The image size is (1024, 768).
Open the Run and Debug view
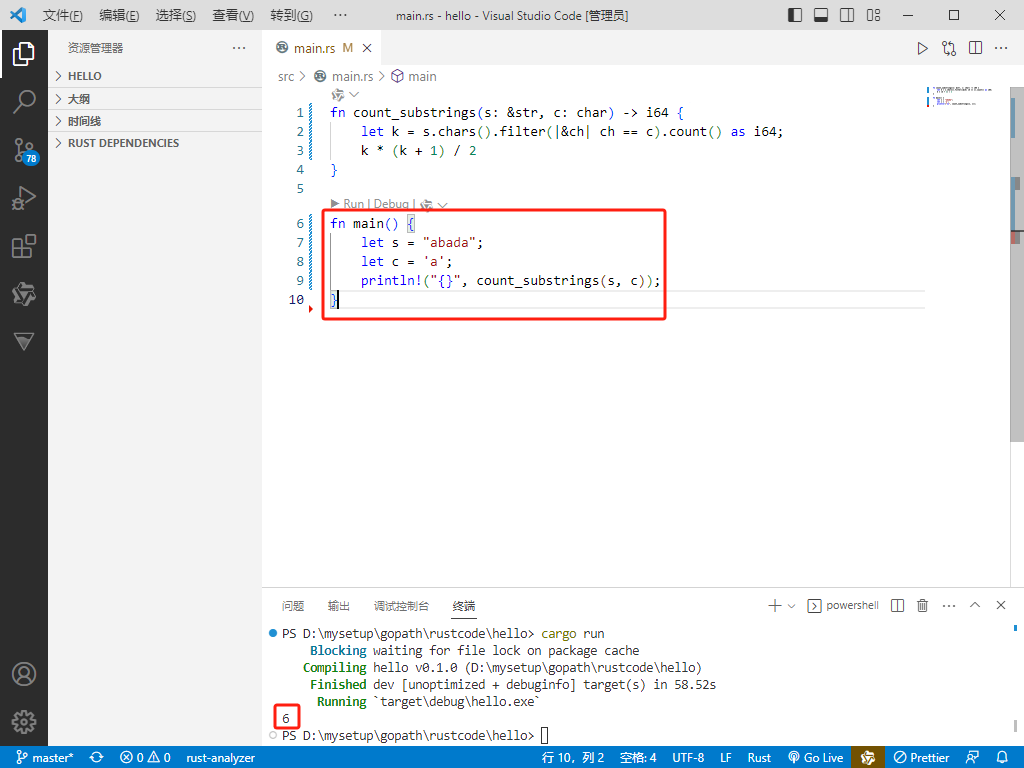(24, 198)
